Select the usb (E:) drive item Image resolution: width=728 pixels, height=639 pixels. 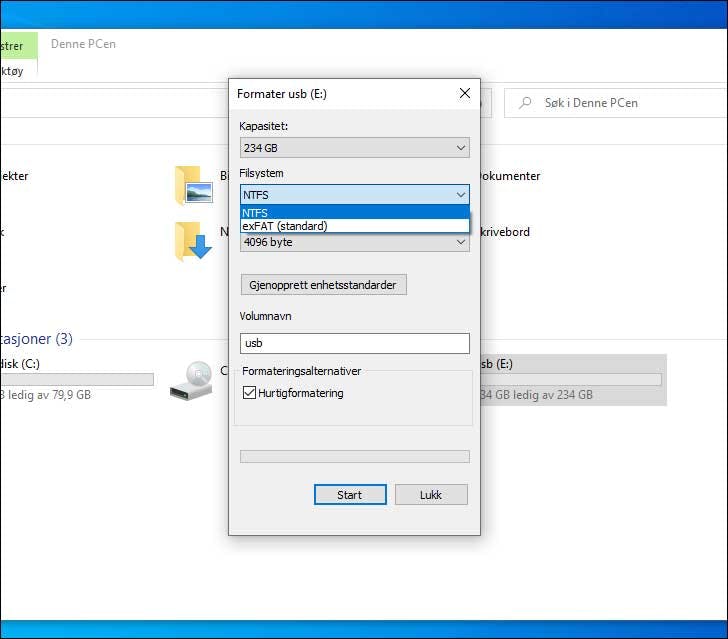570,380
